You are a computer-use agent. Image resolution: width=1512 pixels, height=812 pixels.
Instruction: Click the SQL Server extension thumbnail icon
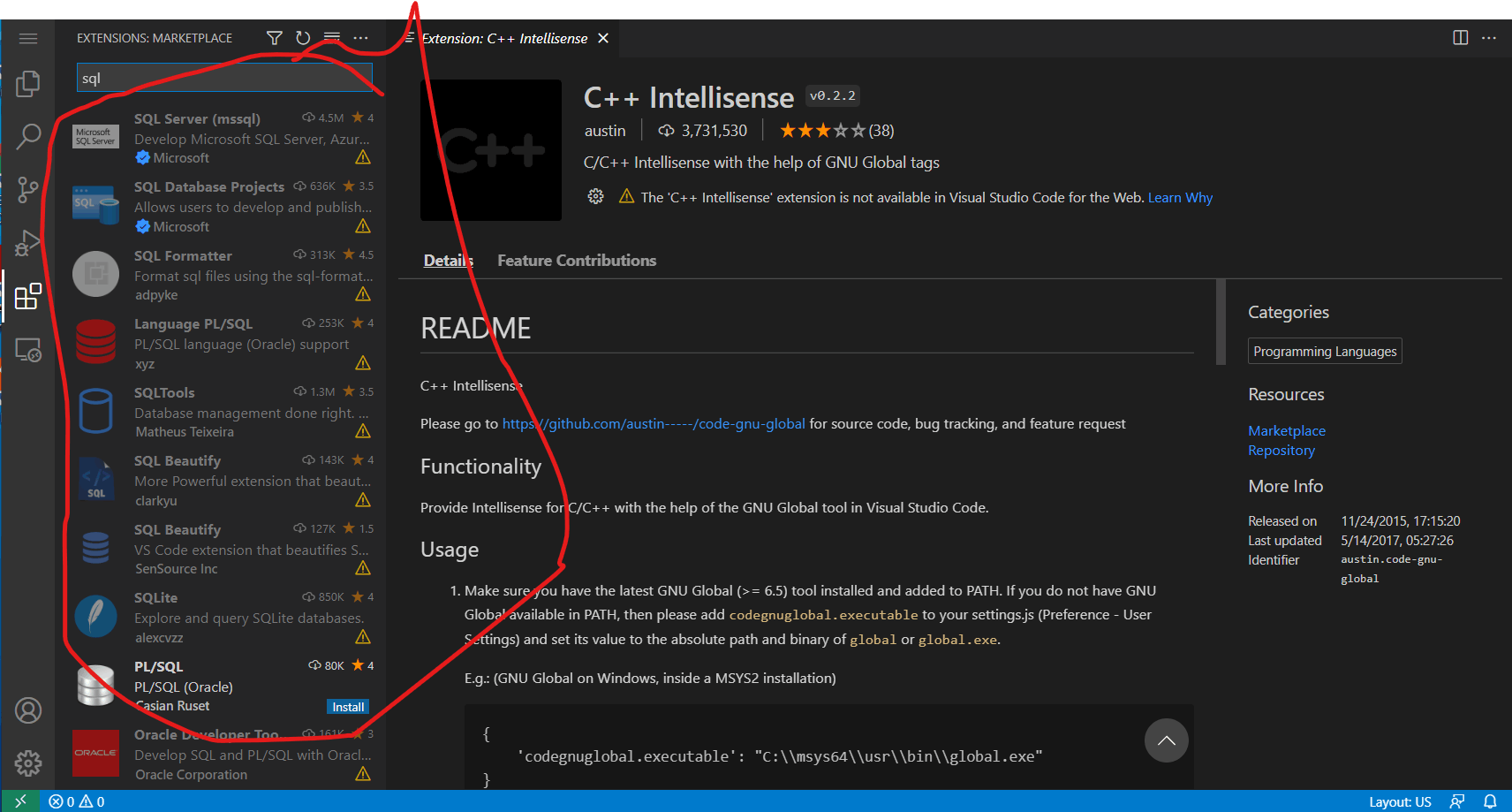click(95, 136)
